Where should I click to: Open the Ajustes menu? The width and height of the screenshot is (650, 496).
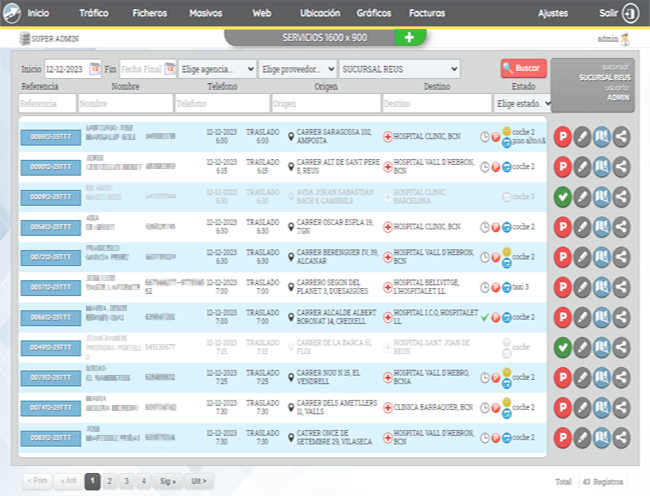tap(553, 13)
